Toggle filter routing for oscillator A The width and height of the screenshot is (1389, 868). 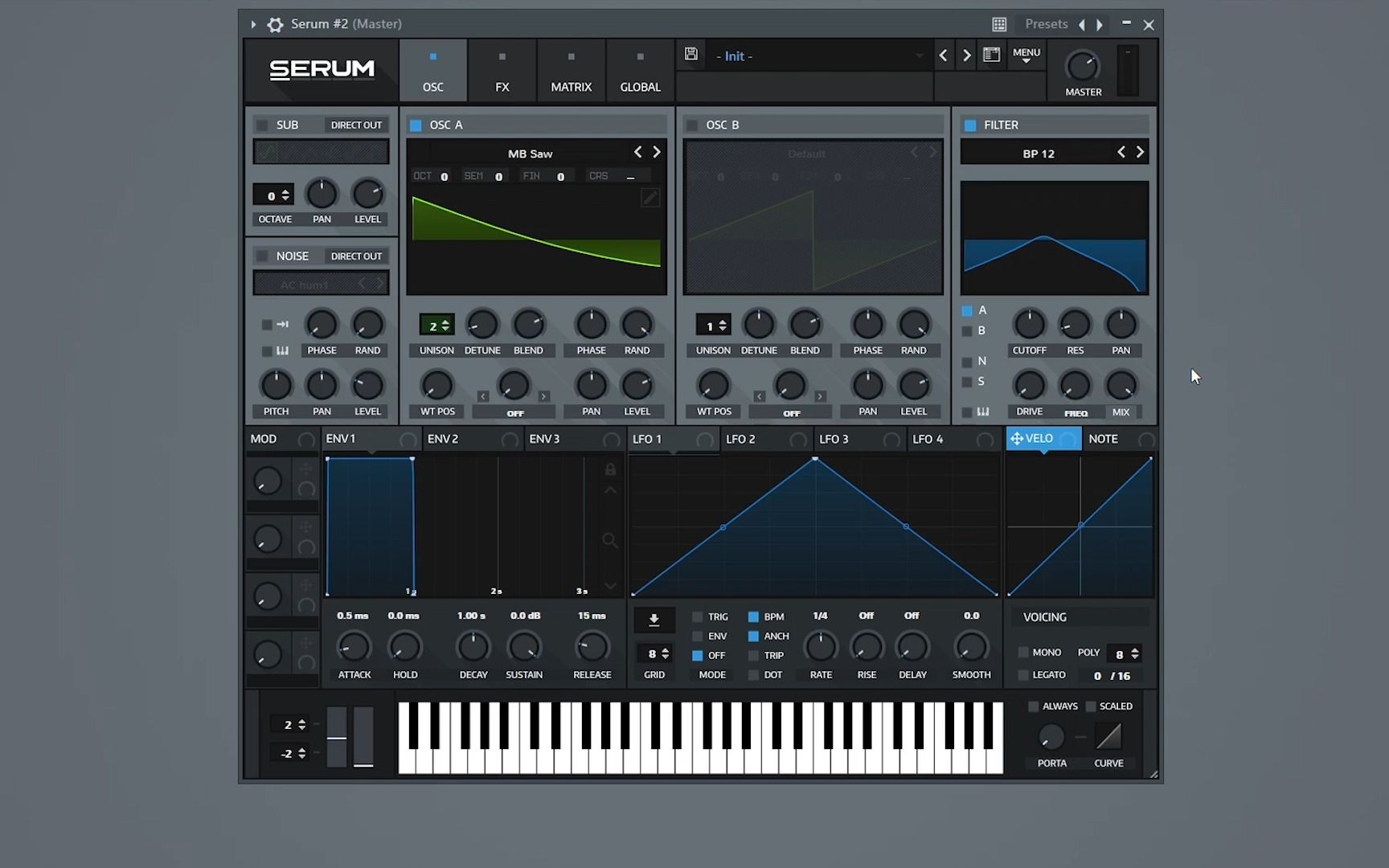[967, 310]
